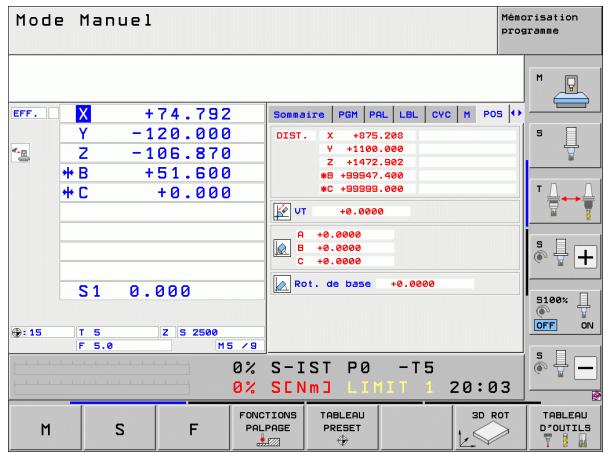Switch to the CYC tab
609x453 pixels.
442,115
